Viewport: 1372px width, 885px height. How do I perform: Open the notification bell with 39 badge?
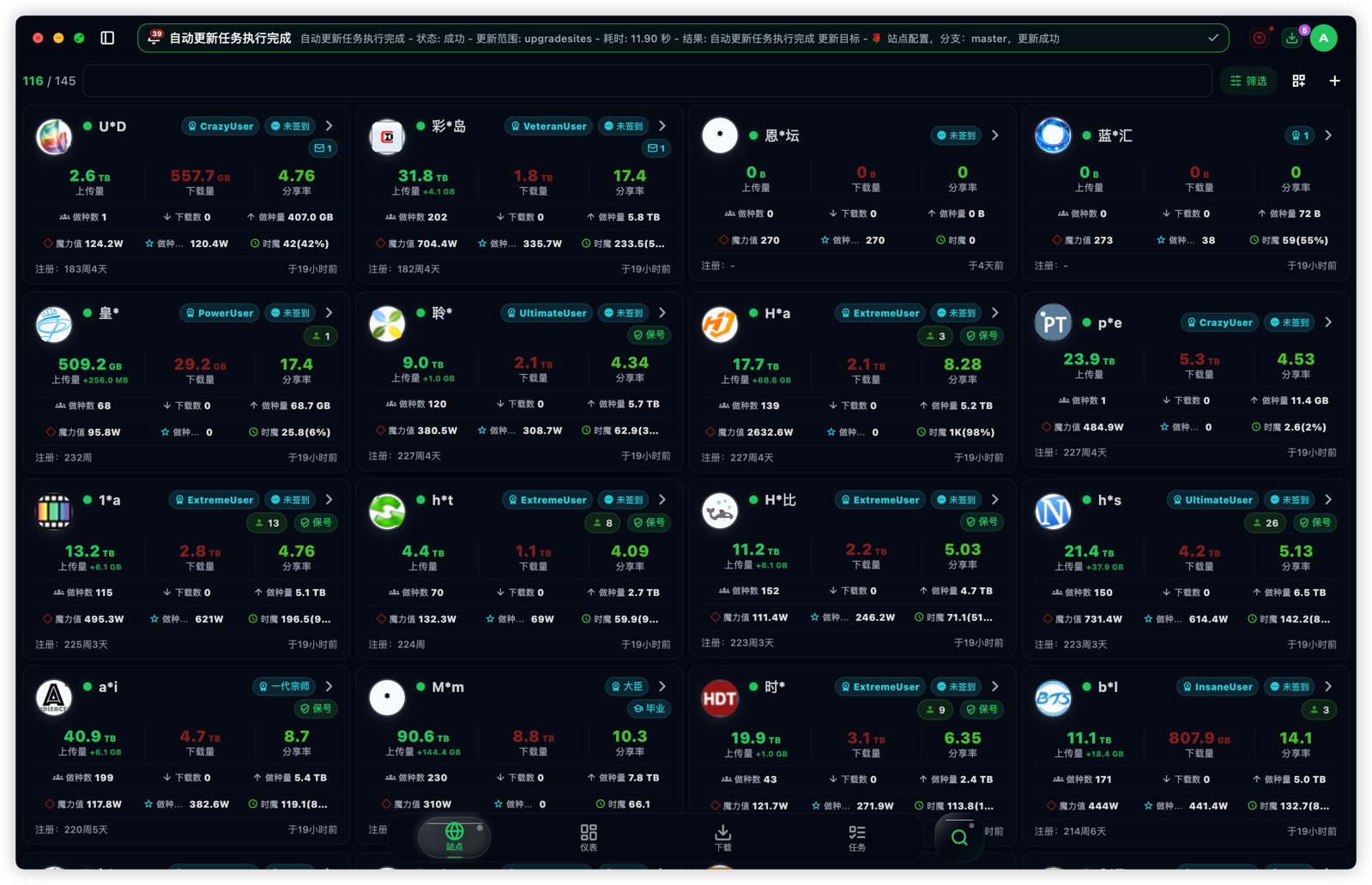coord(154,38)
